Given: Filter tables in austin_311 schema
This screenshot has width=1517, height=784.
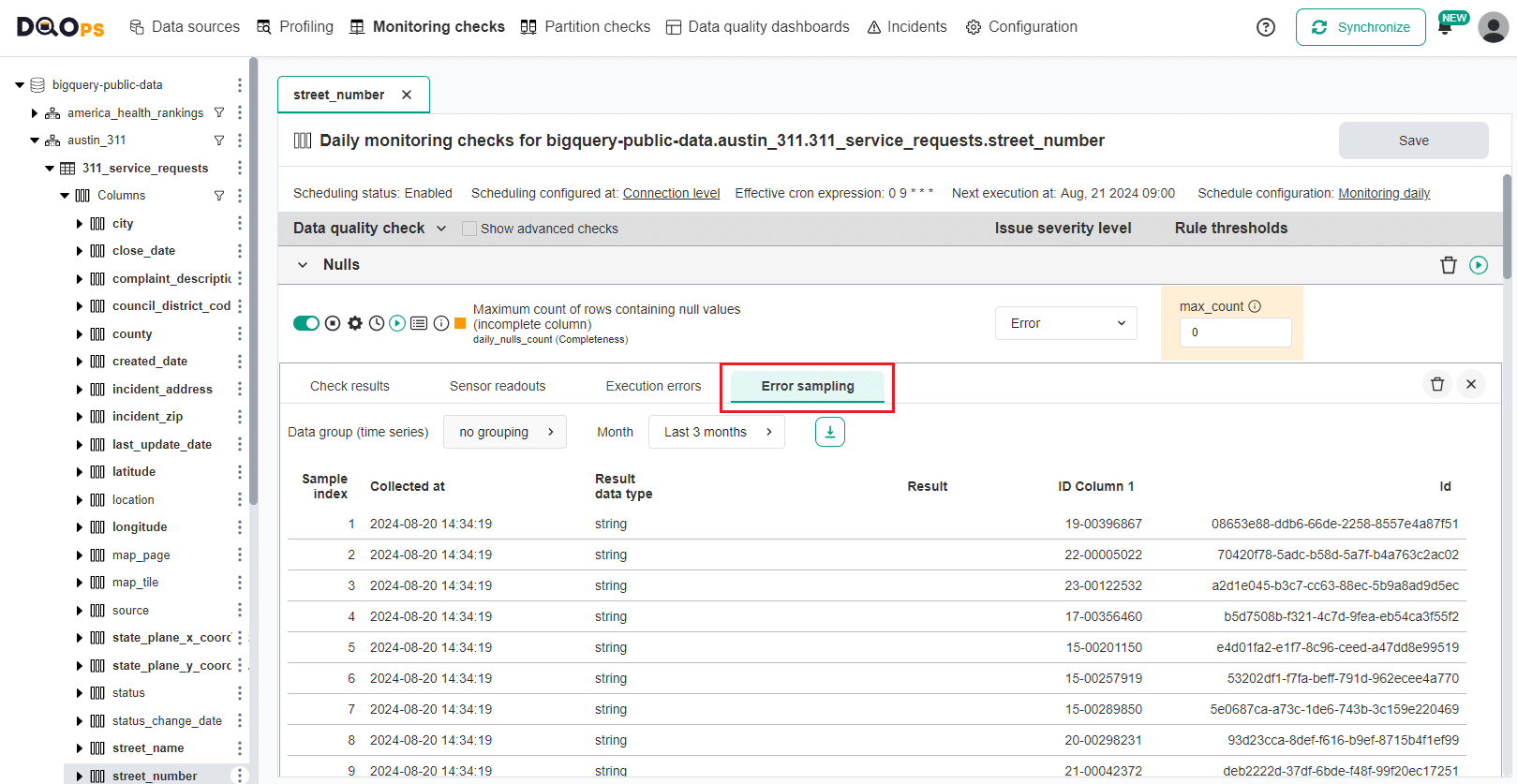Looking at the screenshot, I should [219, 141].
